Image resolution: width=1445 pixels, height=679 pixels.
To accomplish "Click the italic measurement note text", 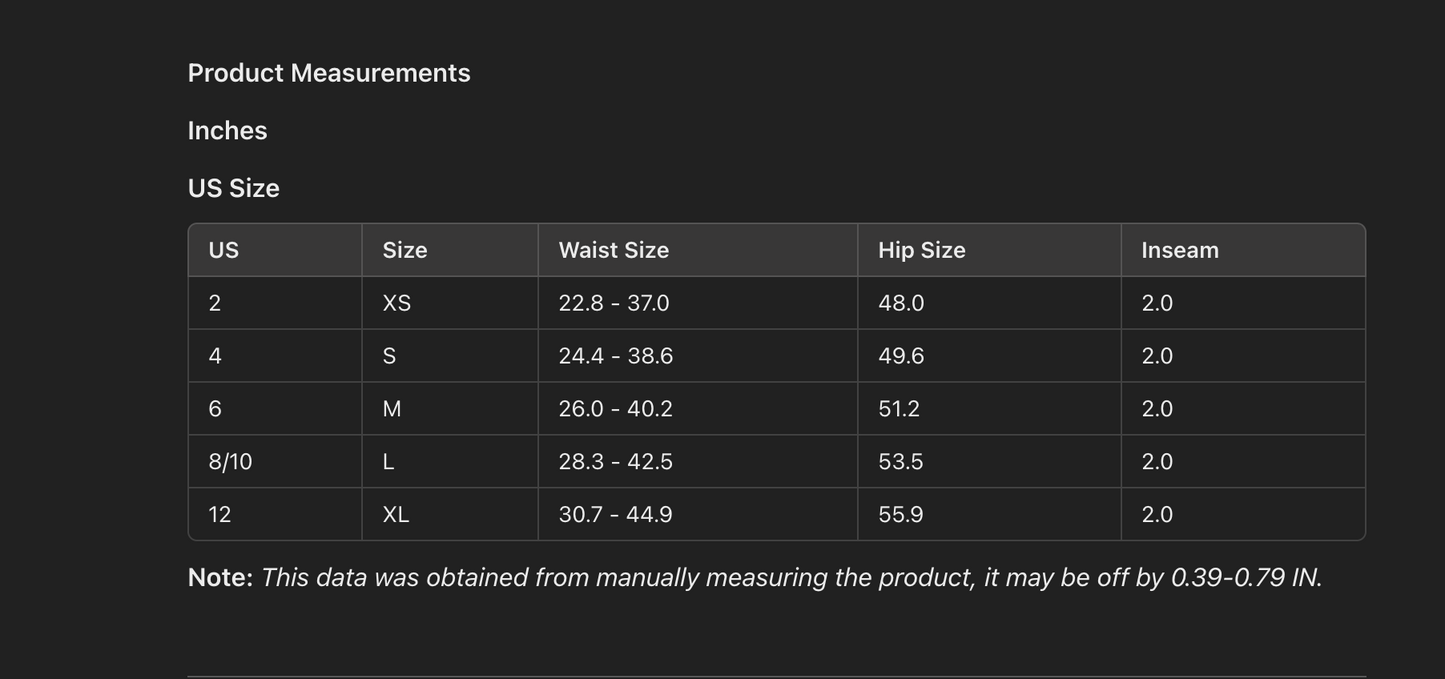I will coord(791,578).
